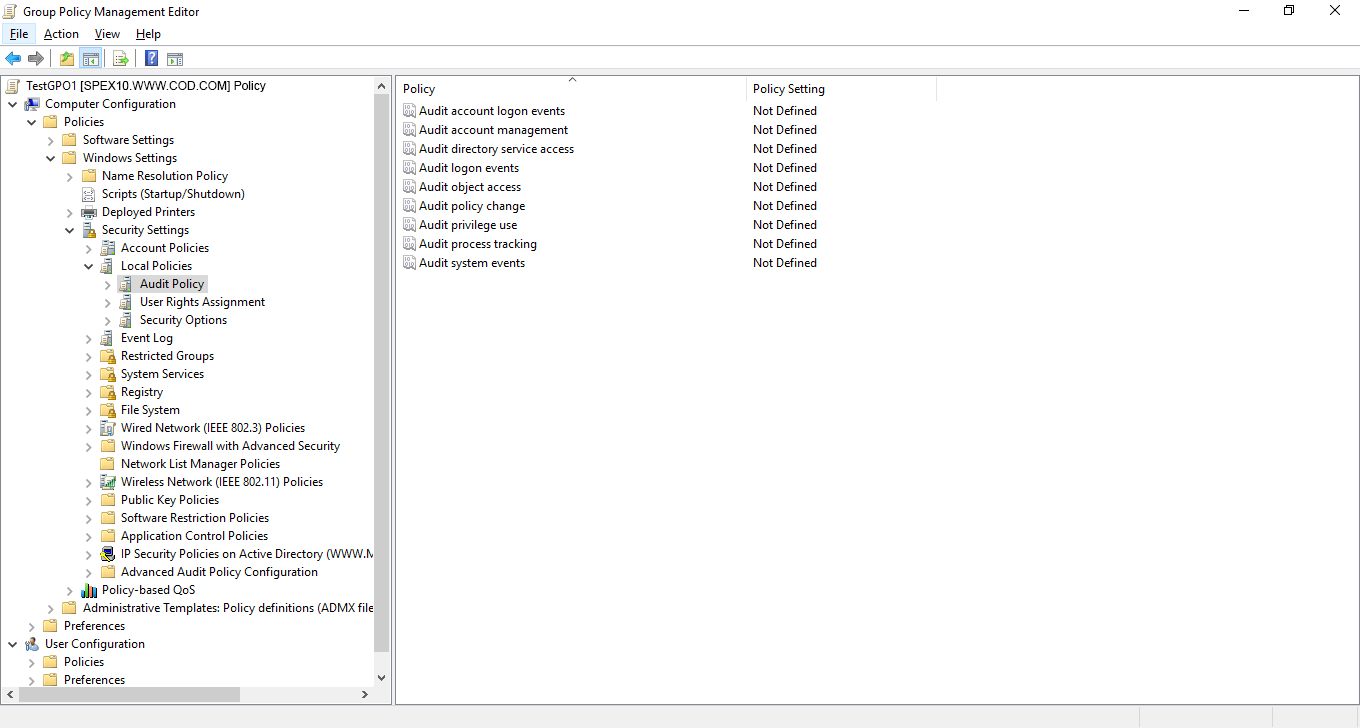Expand the System Services node
1360x728 pixels.
pyautogui.click(x=89, y=374)
